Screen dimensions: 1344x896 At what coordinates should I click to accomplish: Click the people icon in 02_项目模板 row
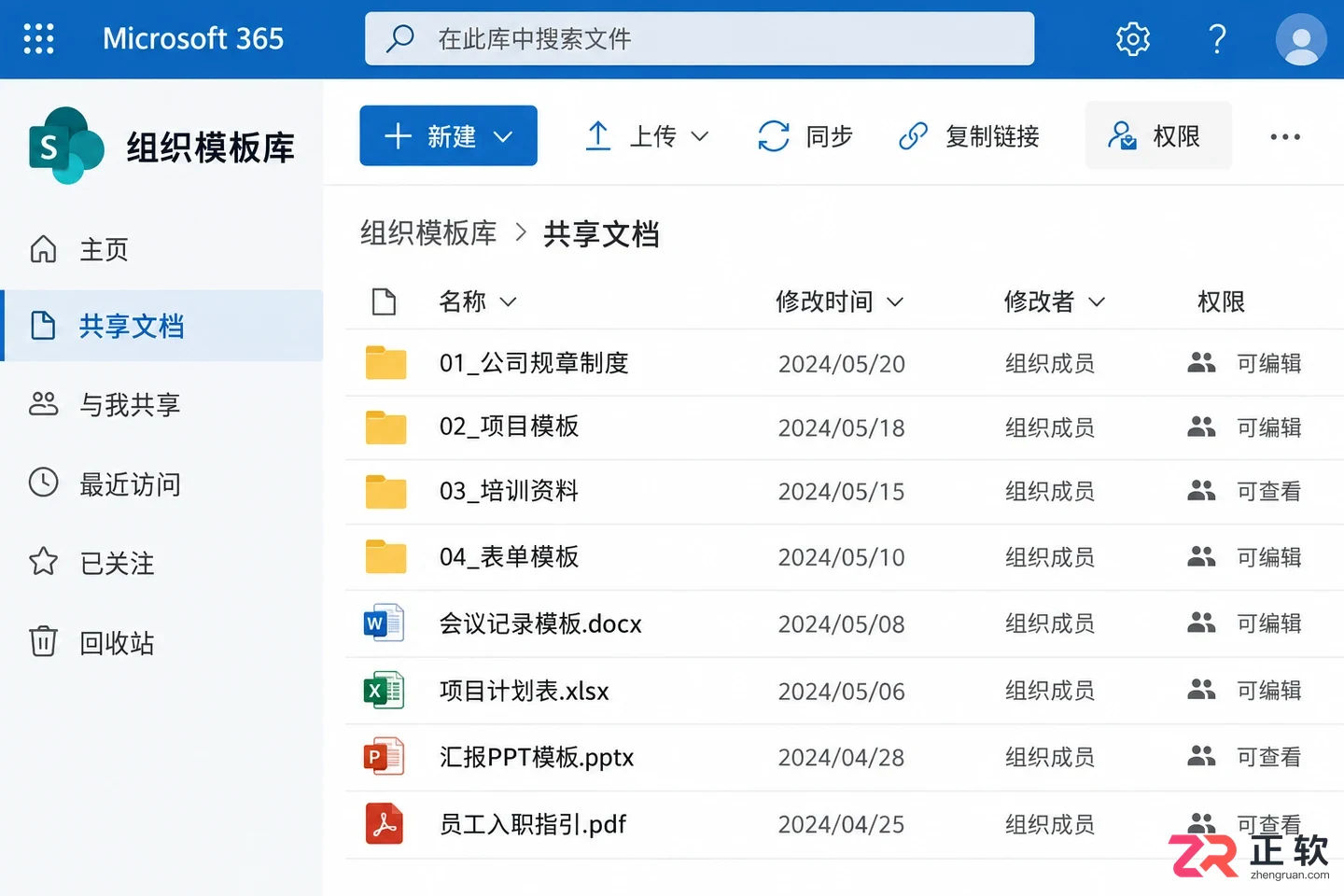pyautogui.click(x=1201, y=427)
